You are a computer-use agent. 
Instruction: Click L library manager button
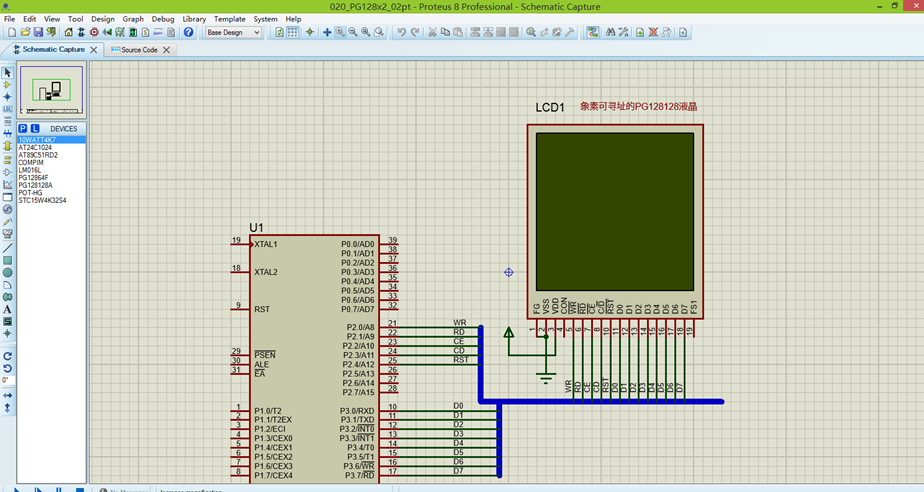click(x=35, y=128)
